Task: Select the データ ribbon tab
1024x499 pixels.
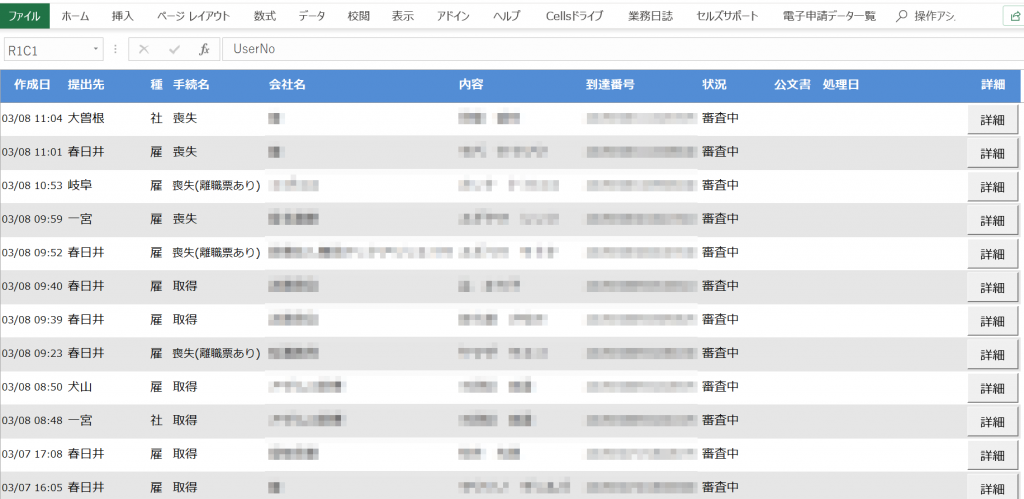Action: (312, 16)
